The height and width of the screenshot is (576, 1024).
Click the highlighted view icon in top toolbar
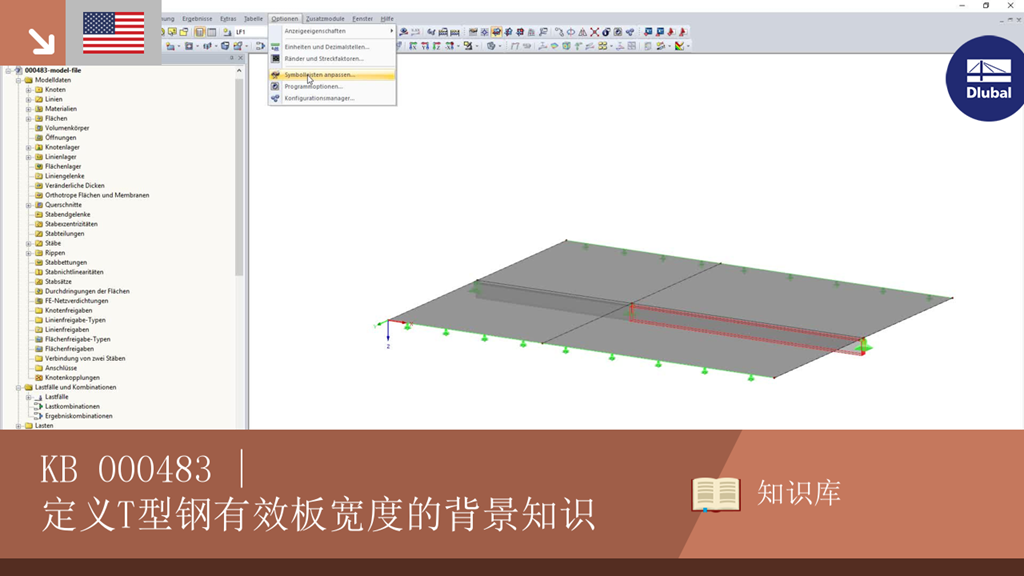[496, 31]
